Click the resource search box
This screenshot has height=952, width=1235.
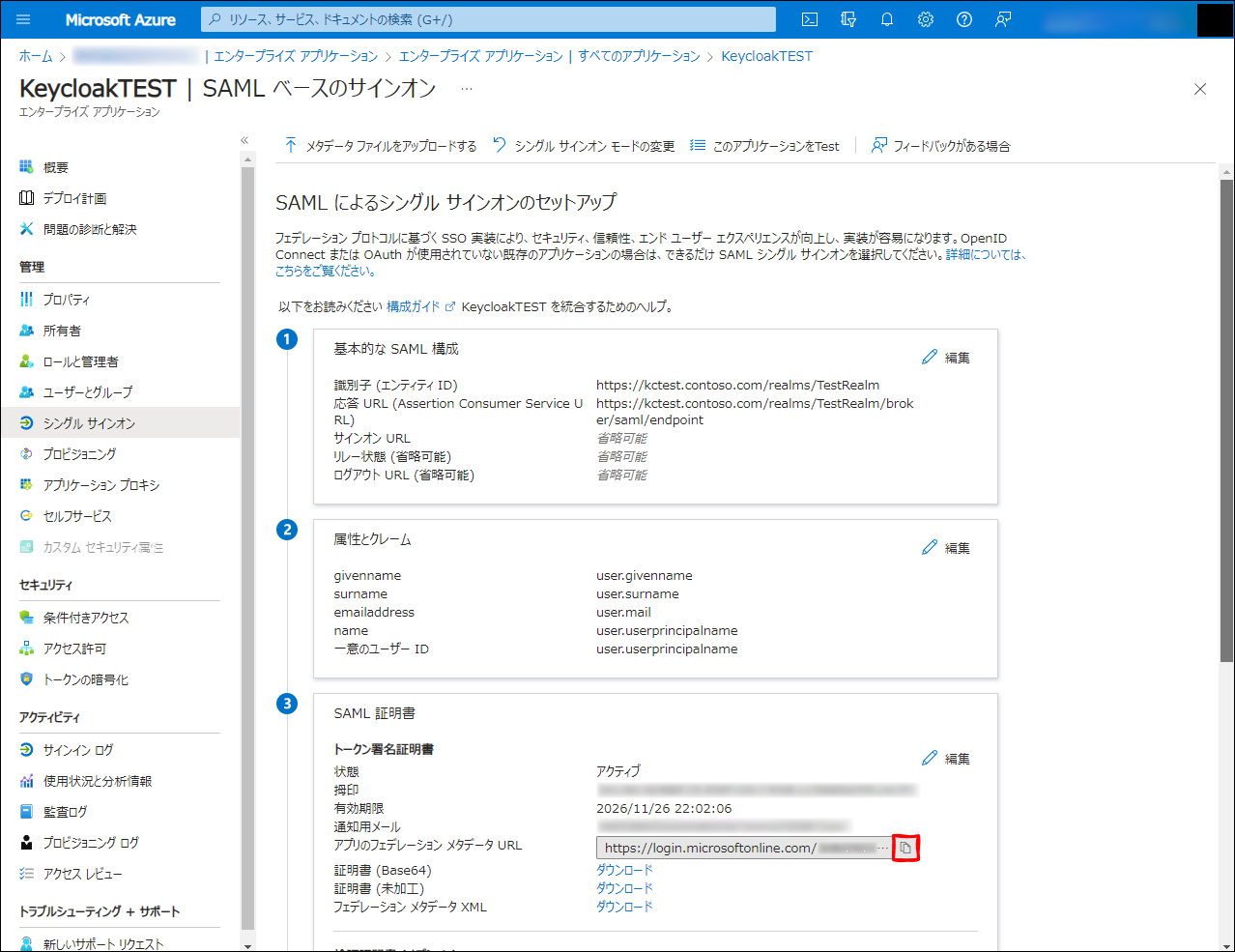coord(488,19)
